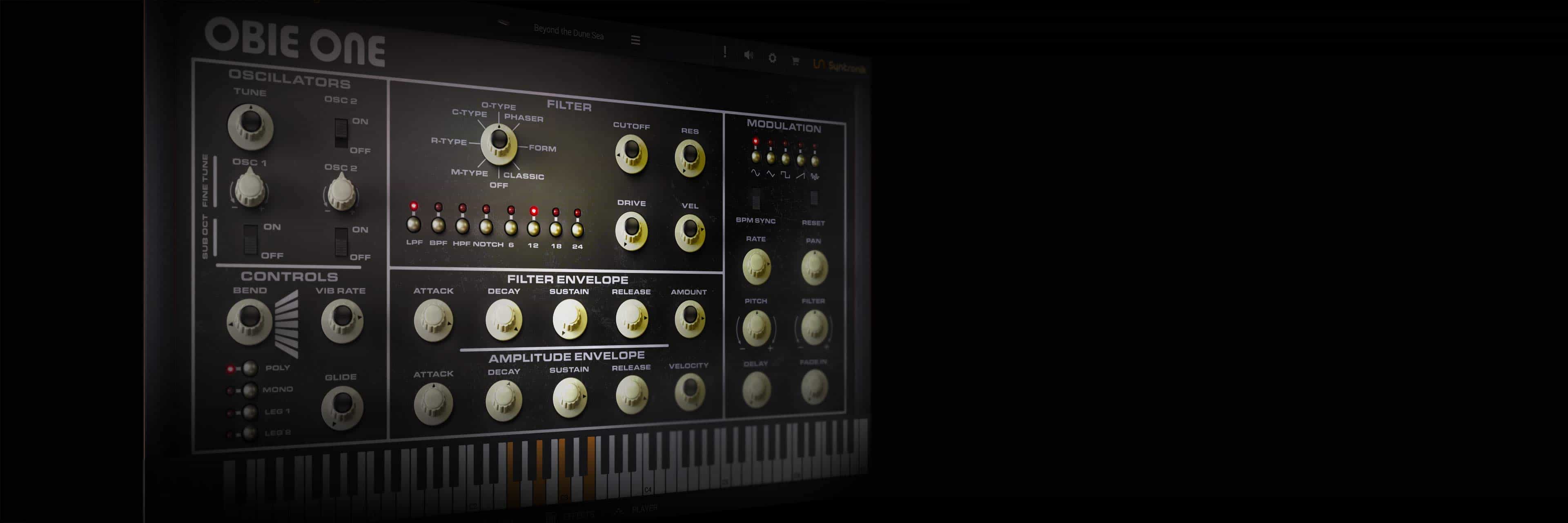1568x523 pixels.
Task: Click the modulation RATE knob
Action: point(756,266)
